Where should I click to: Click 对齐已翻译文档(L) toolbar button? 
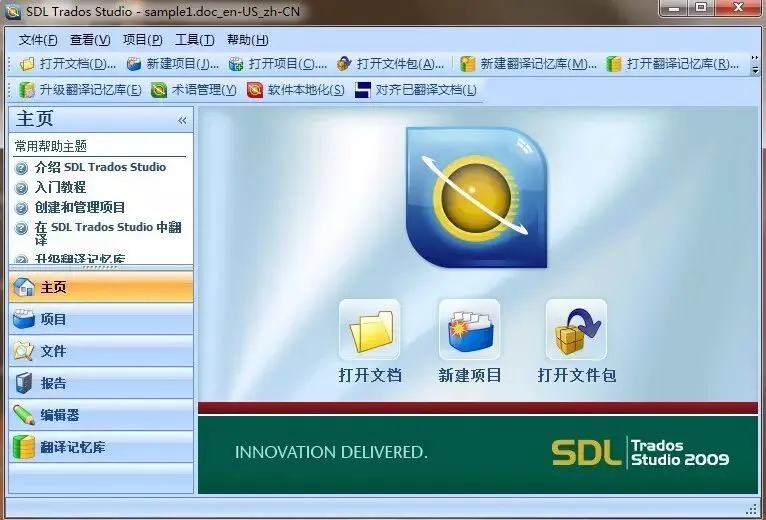pos(416,90)
